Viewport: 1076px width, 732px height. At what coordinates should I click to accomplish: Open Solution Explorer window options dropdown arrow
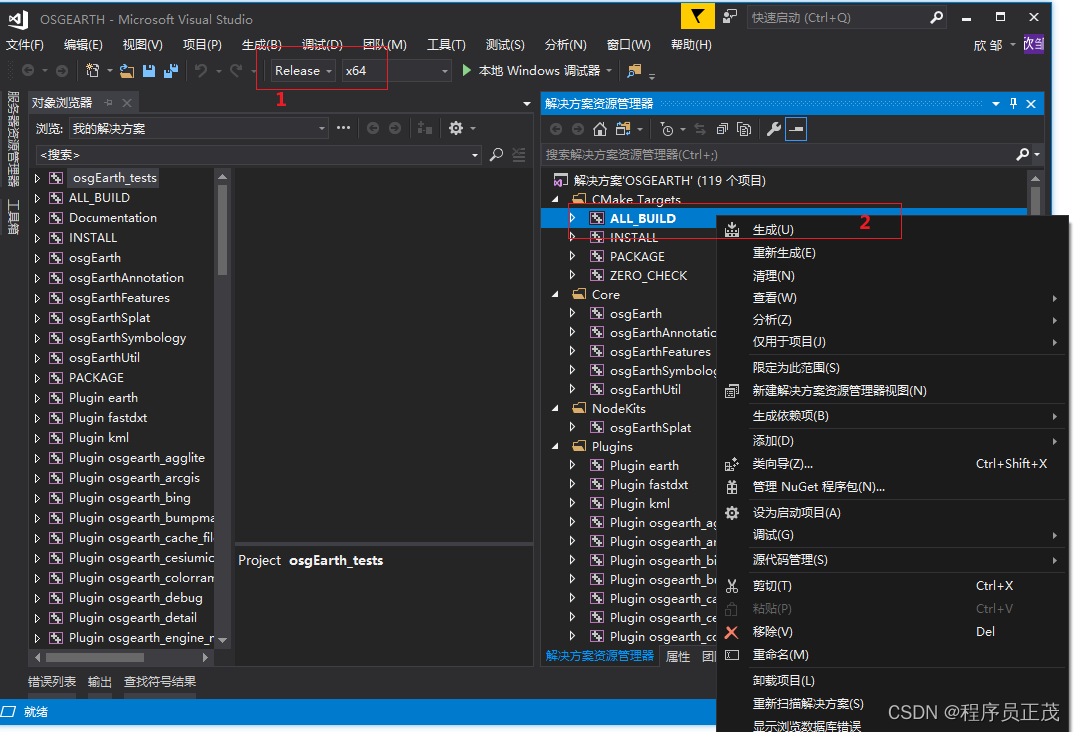(x=996, y=104)
